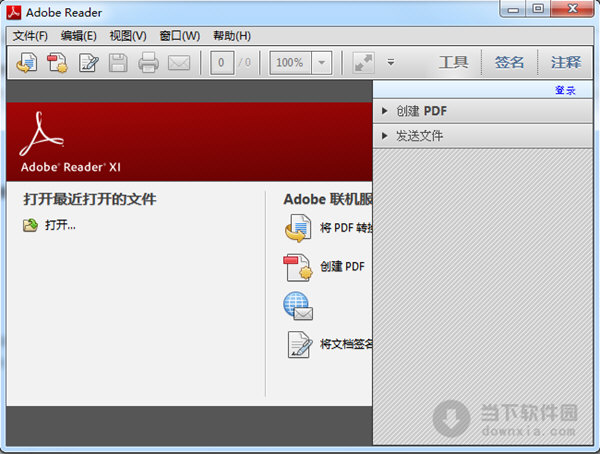Open the 帮助(H) menu
Screen dimensions: 600x454
point(232,36)
